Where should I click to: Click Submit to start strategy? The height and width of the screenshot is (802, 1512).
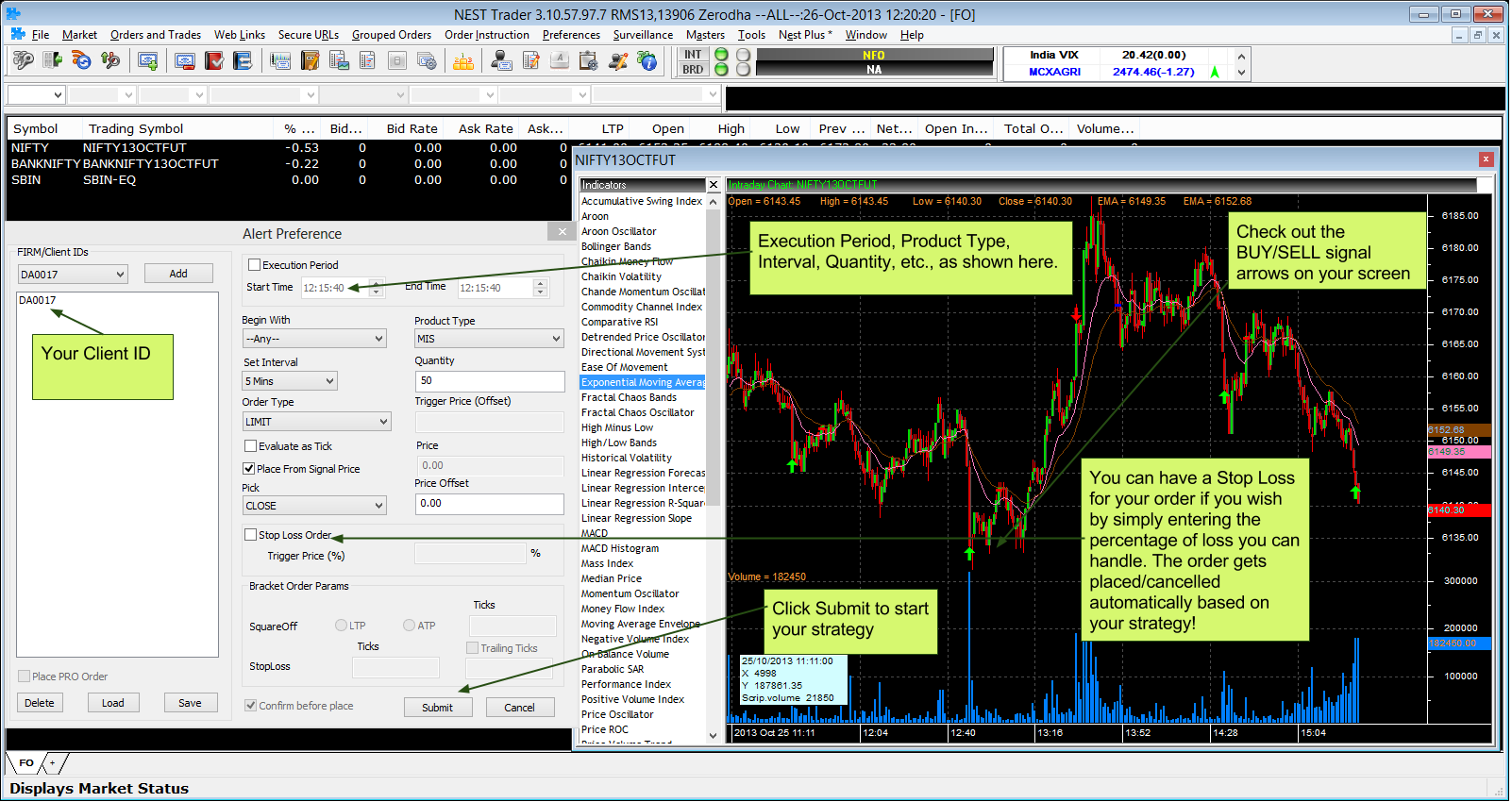(438, 708)
